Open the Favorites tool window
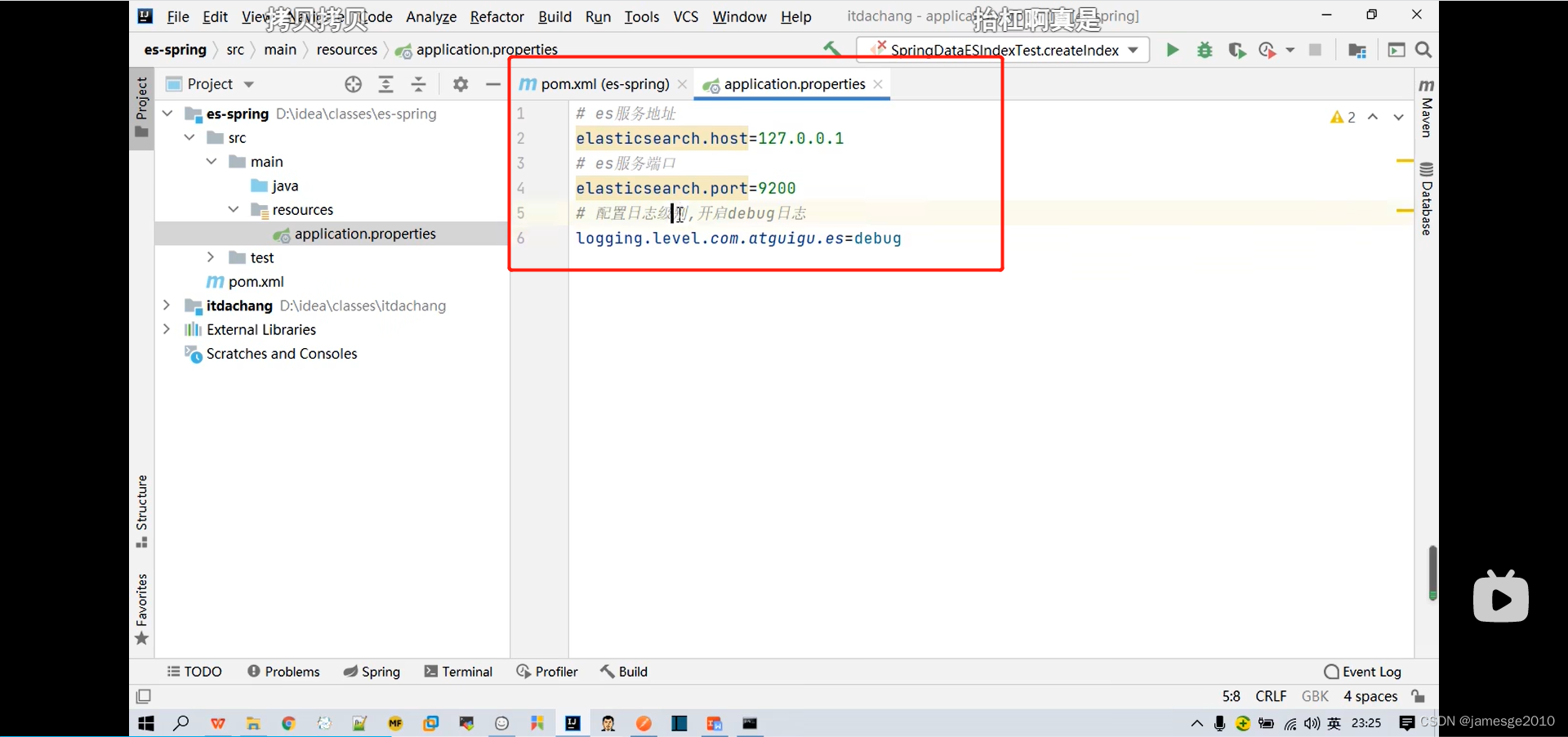The width and height of the screenshot is (1568, 737). pos(142,610)
